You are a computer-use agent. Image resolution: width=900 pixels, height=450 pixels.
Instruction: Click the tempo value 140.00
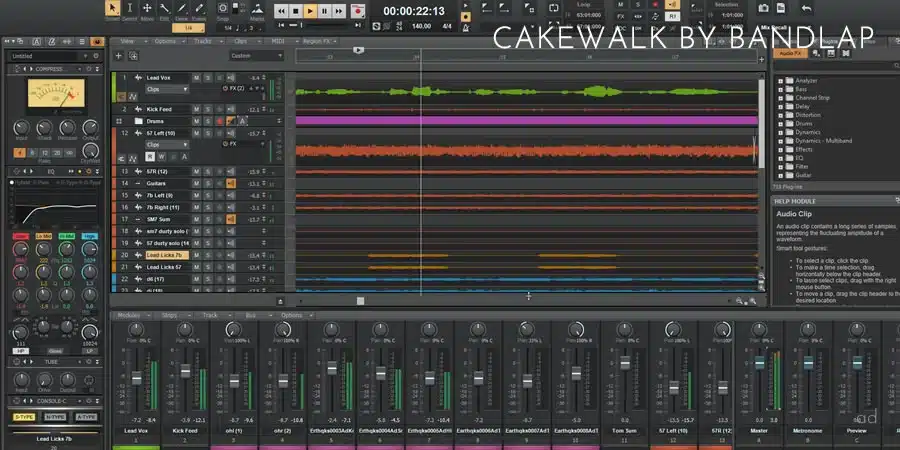[x=421, y=26]
